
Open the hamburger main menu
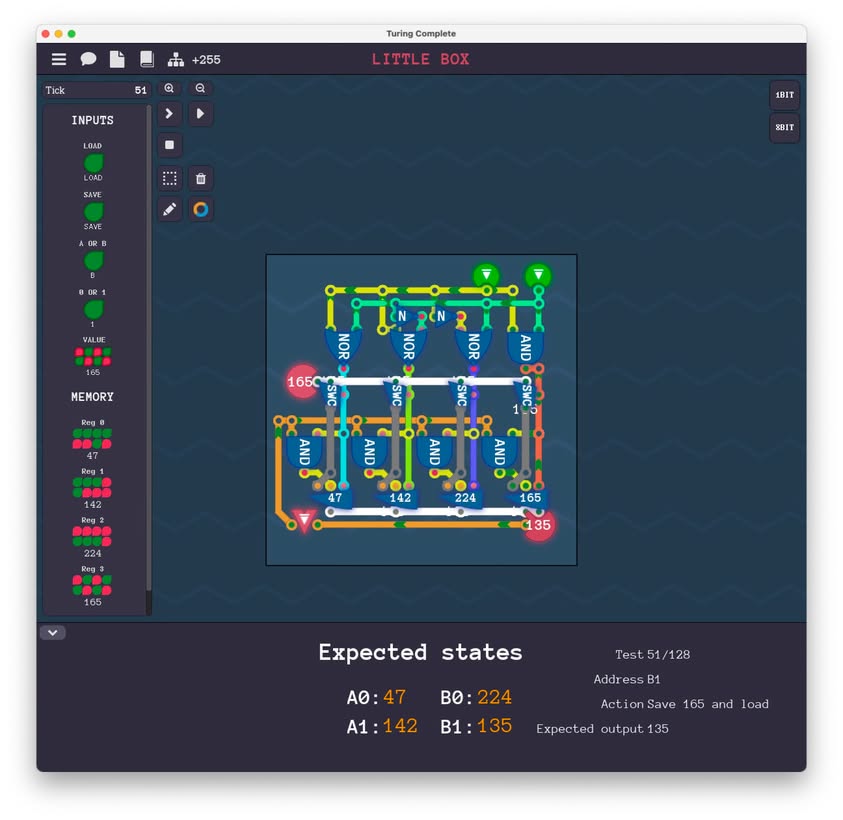pos(59,59)
